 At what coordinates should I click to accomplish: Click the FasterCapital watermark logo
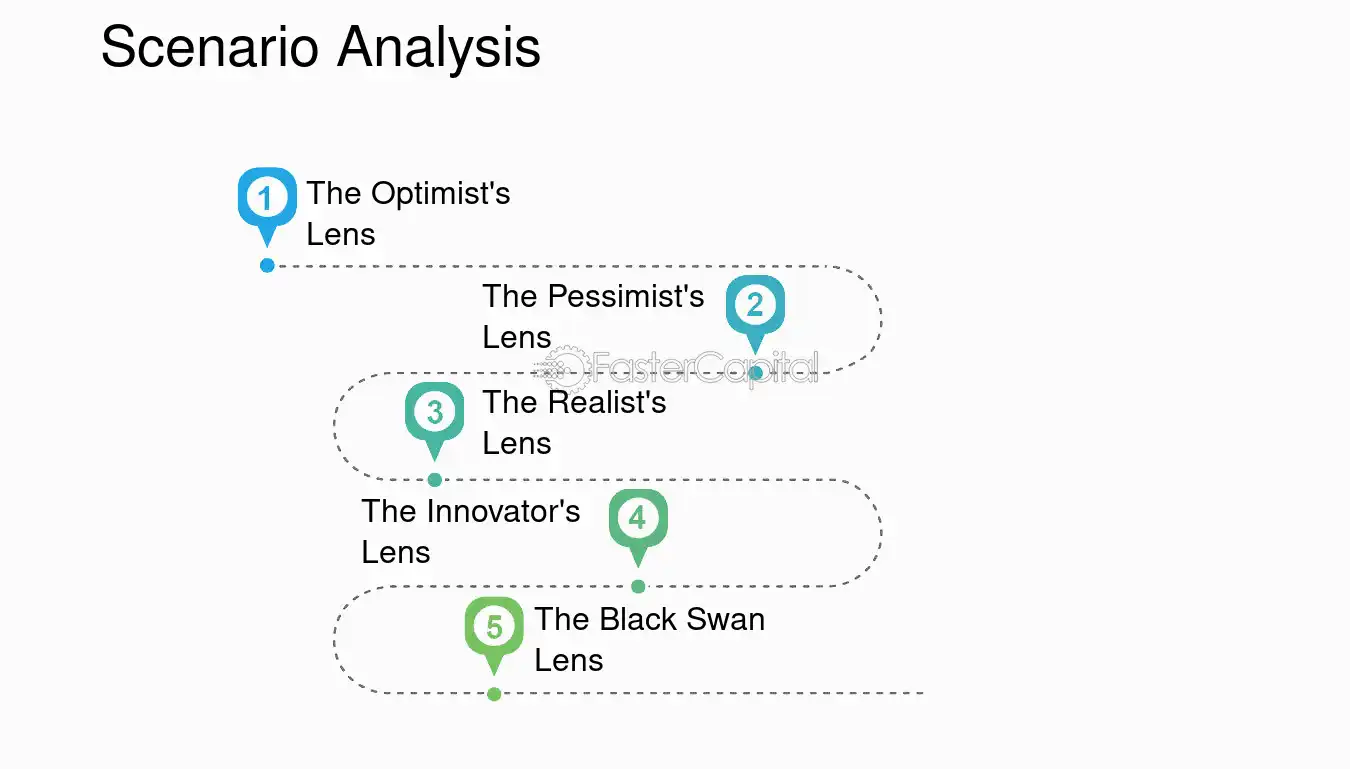[677, 369]
